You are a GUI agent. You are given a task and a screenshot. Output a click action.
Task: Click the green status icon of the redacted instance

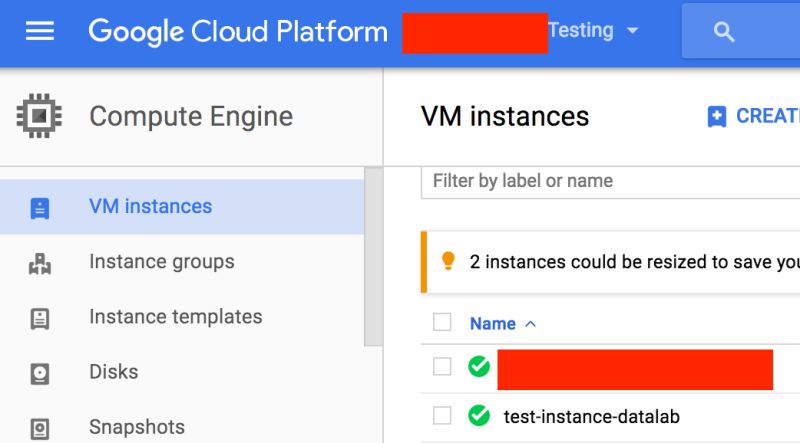[479, 366]
